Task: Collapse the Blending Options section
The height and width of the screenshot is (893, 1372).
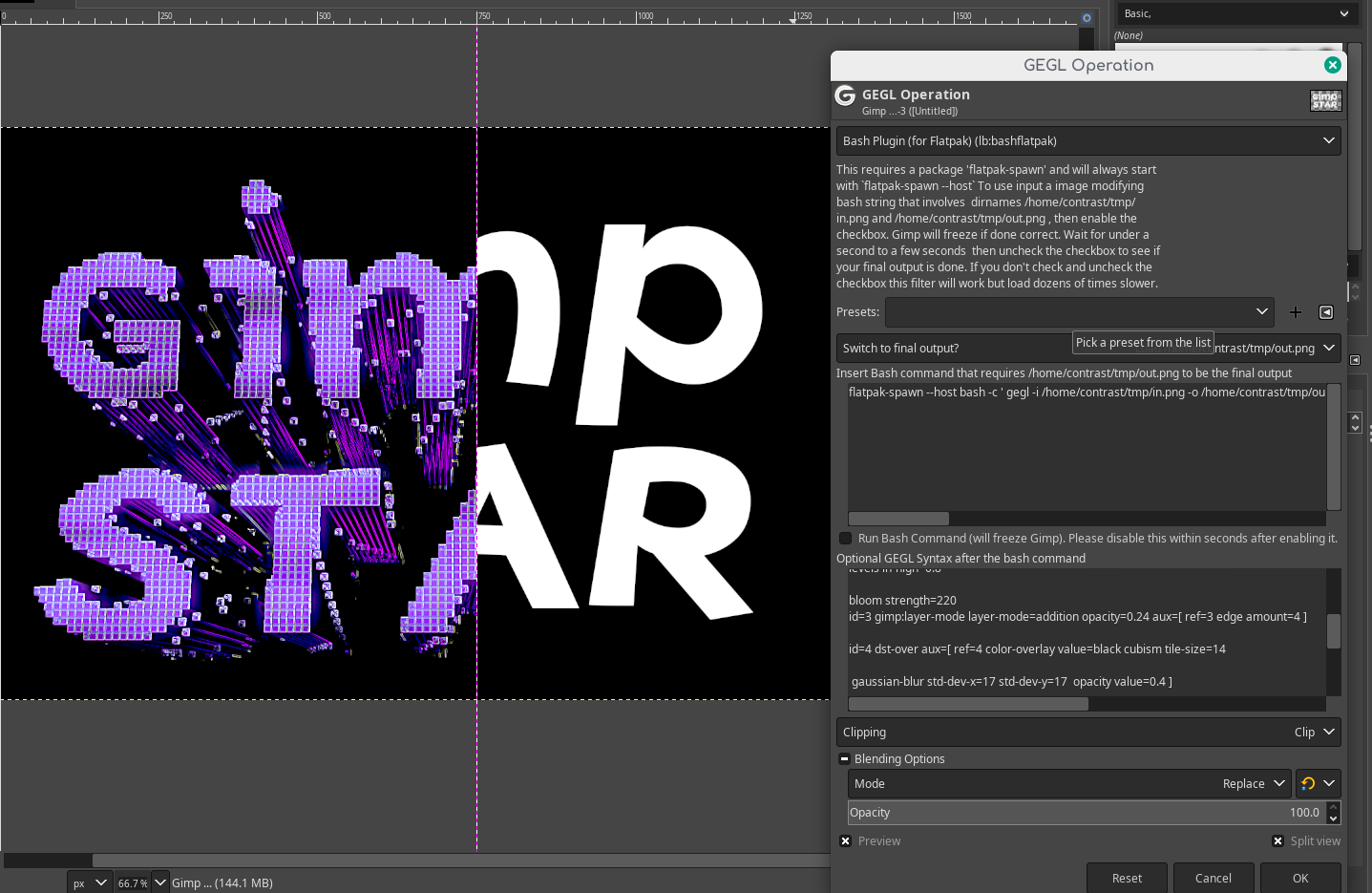Action: point(844,759)
